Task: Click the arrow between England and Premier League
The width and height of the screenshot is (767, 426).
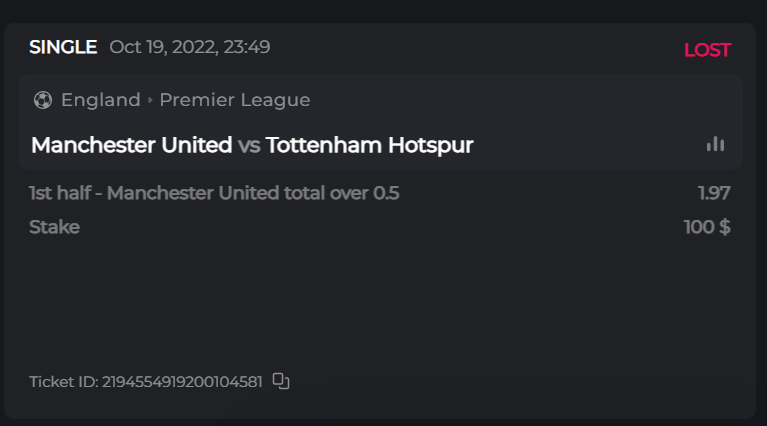Action: click(x=150, y=100)
